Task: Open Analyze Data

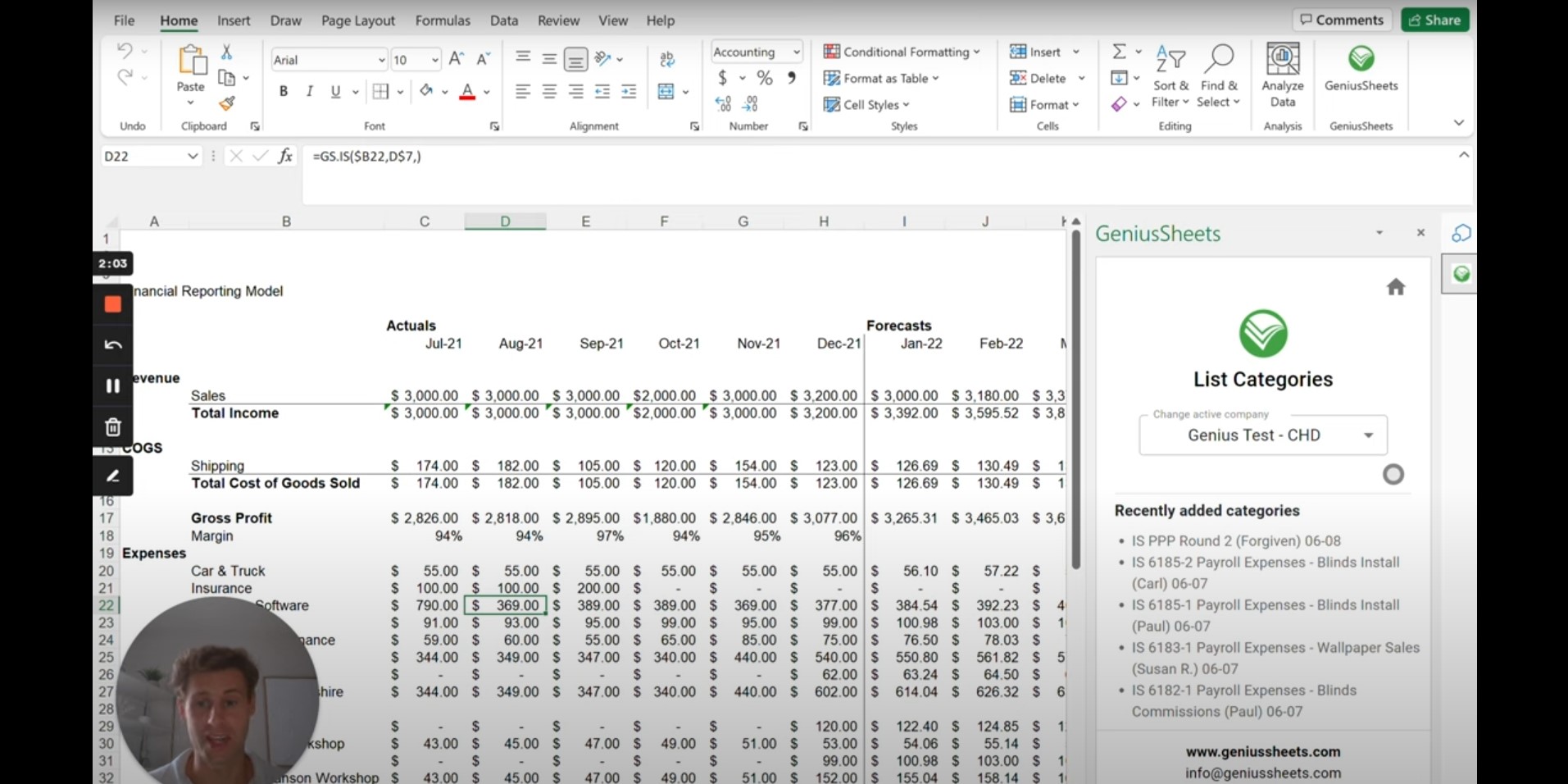Action: pyautogui.click(x=1283, y=75)
